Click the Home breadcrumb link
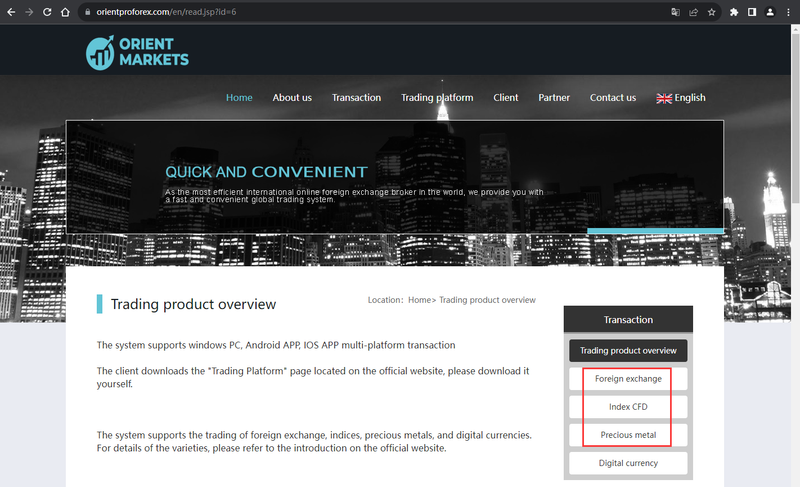Image resolution: width=800 pixels, height=487 pixels. (419, 300)
